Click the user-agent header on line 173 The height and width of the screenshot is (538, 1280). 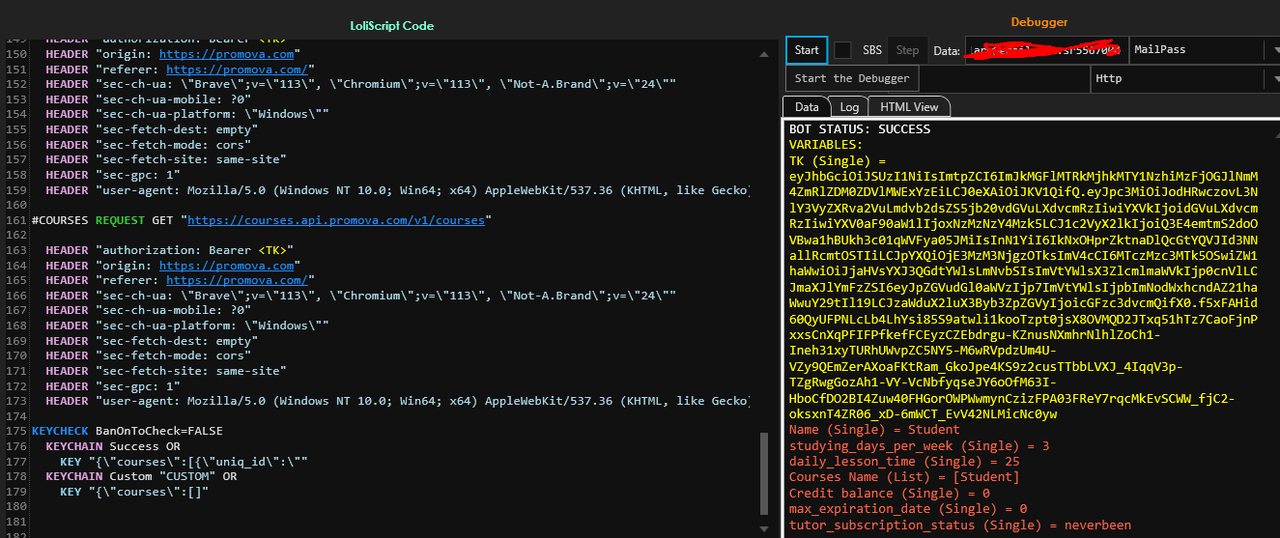pyautogui.click(x=397, y=401)
